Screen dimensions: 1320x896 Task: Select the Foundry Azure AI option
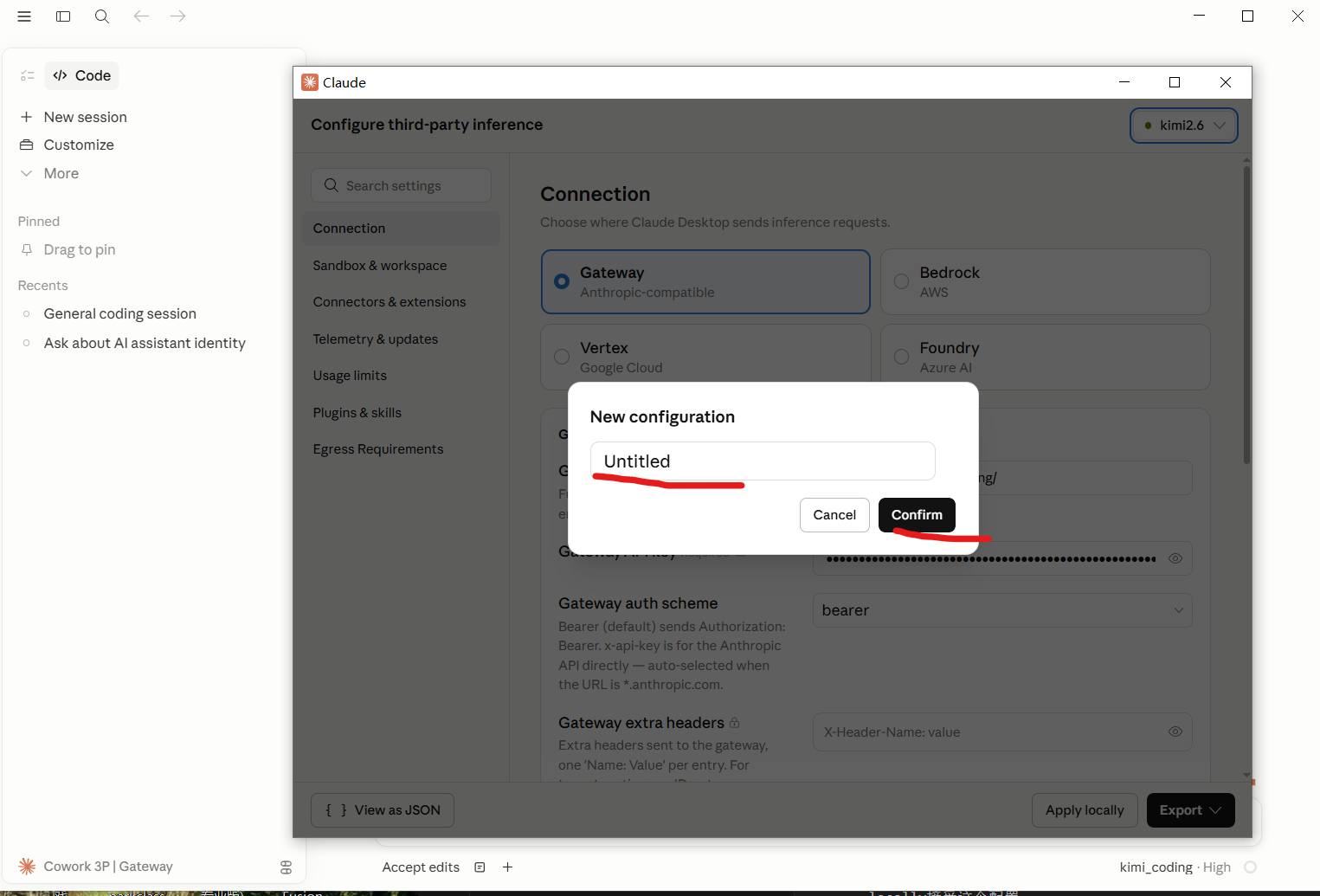(x=1045, y=357)
